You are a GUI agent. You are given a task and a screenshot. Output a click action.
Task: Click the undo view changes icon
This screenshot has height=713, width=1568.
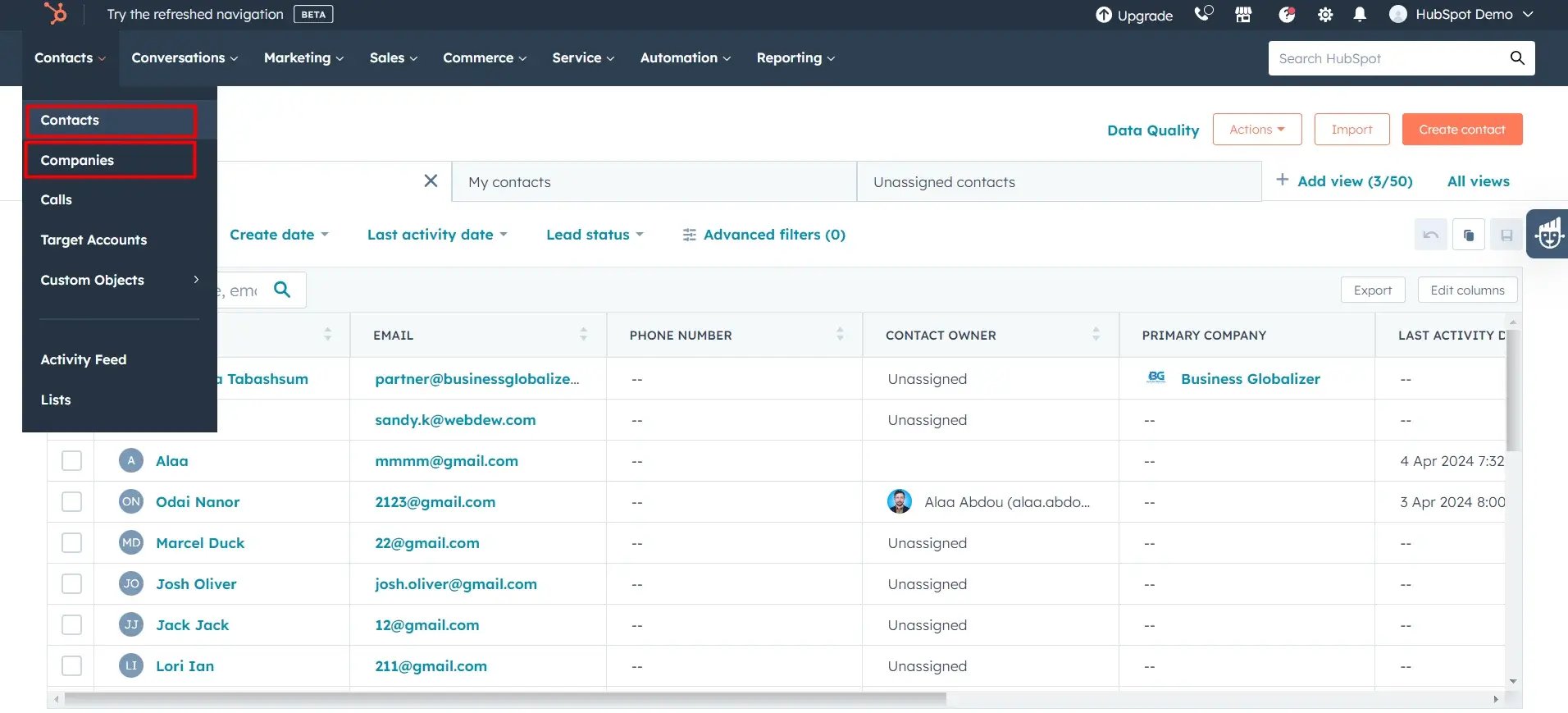(1431, 235)
